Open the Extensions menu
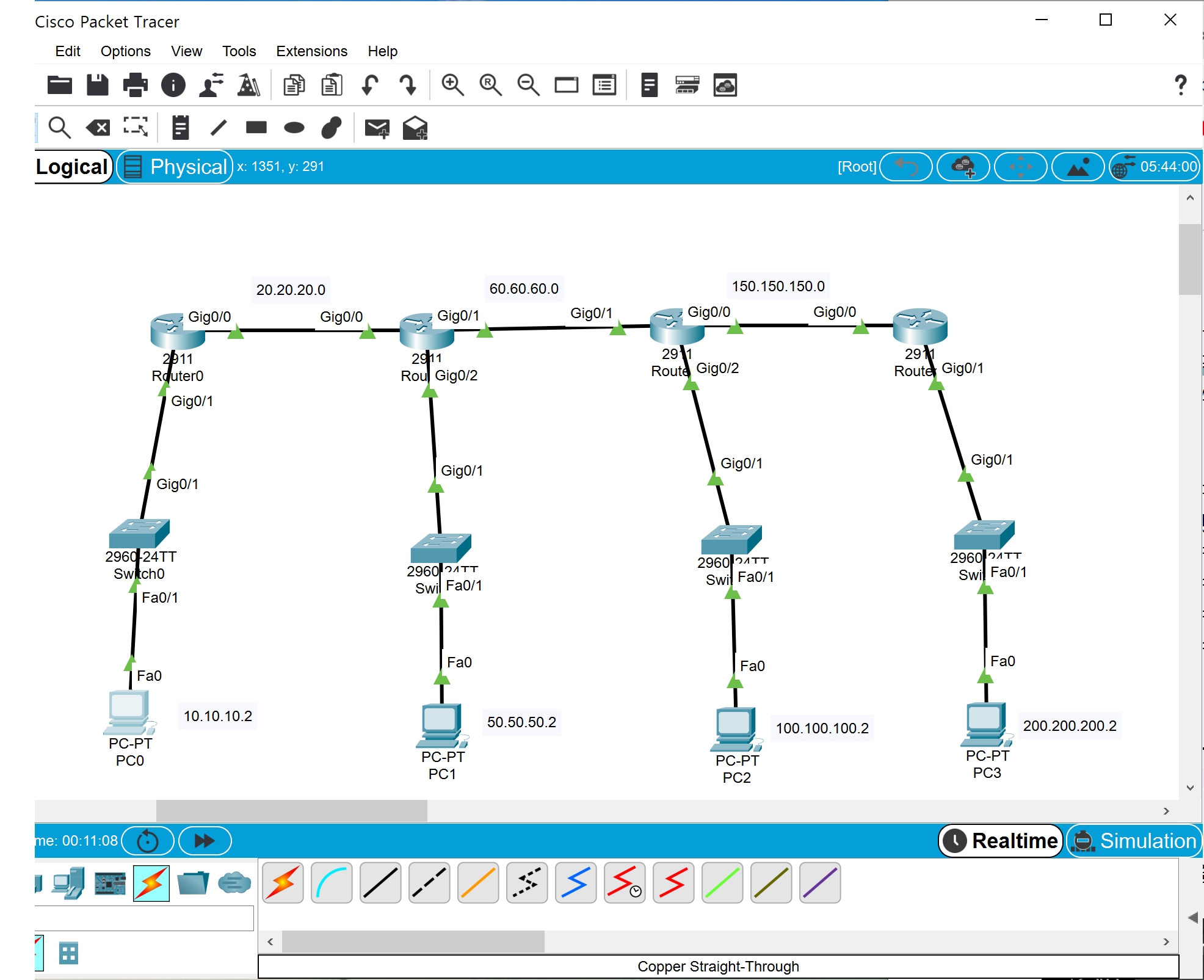Viewport: 1204px width, 980px height. pos(311,51)
